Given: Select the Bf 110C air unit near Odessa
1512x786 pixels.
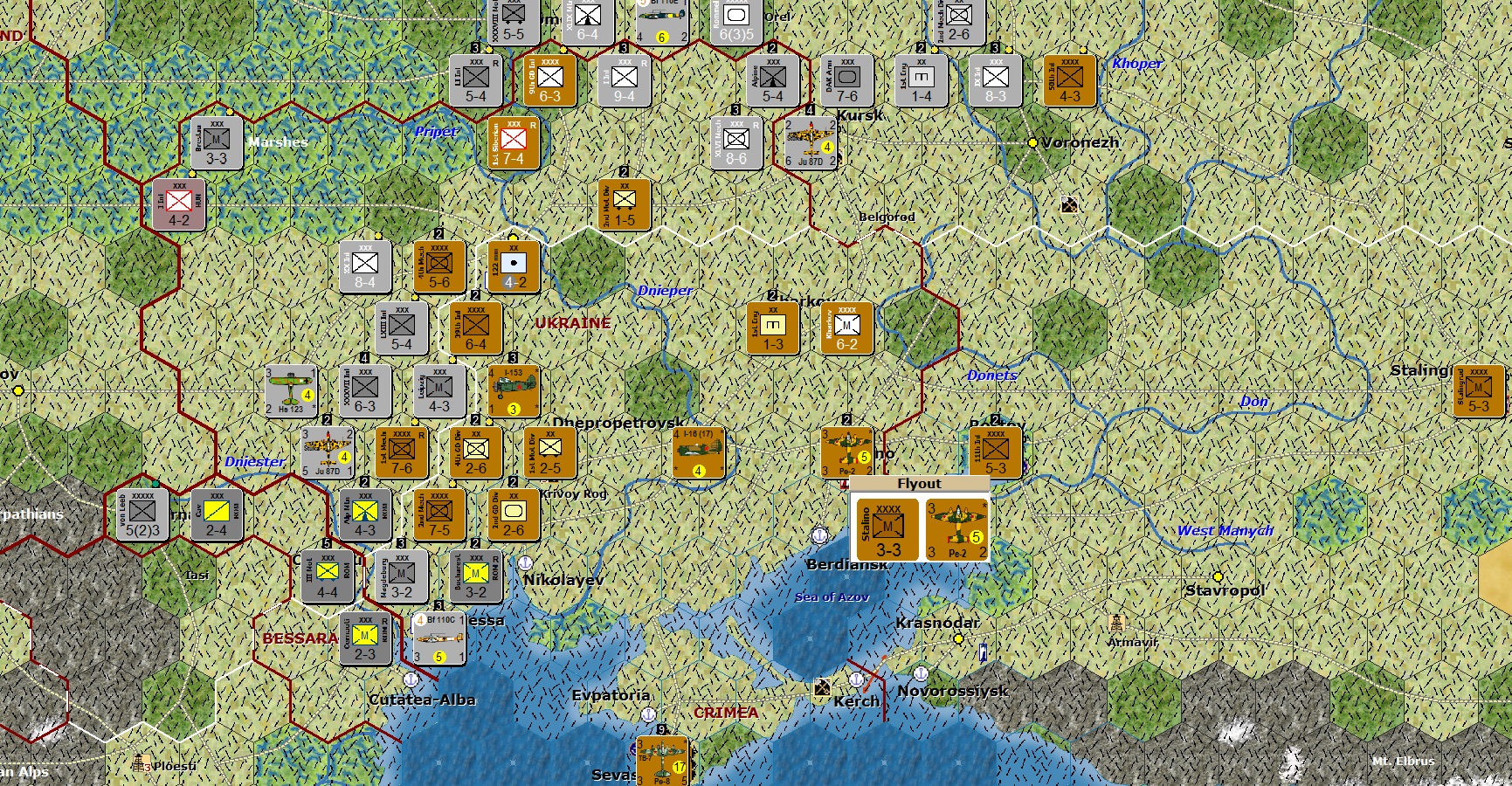Looking at the screenshot, I should pos(439,638).
